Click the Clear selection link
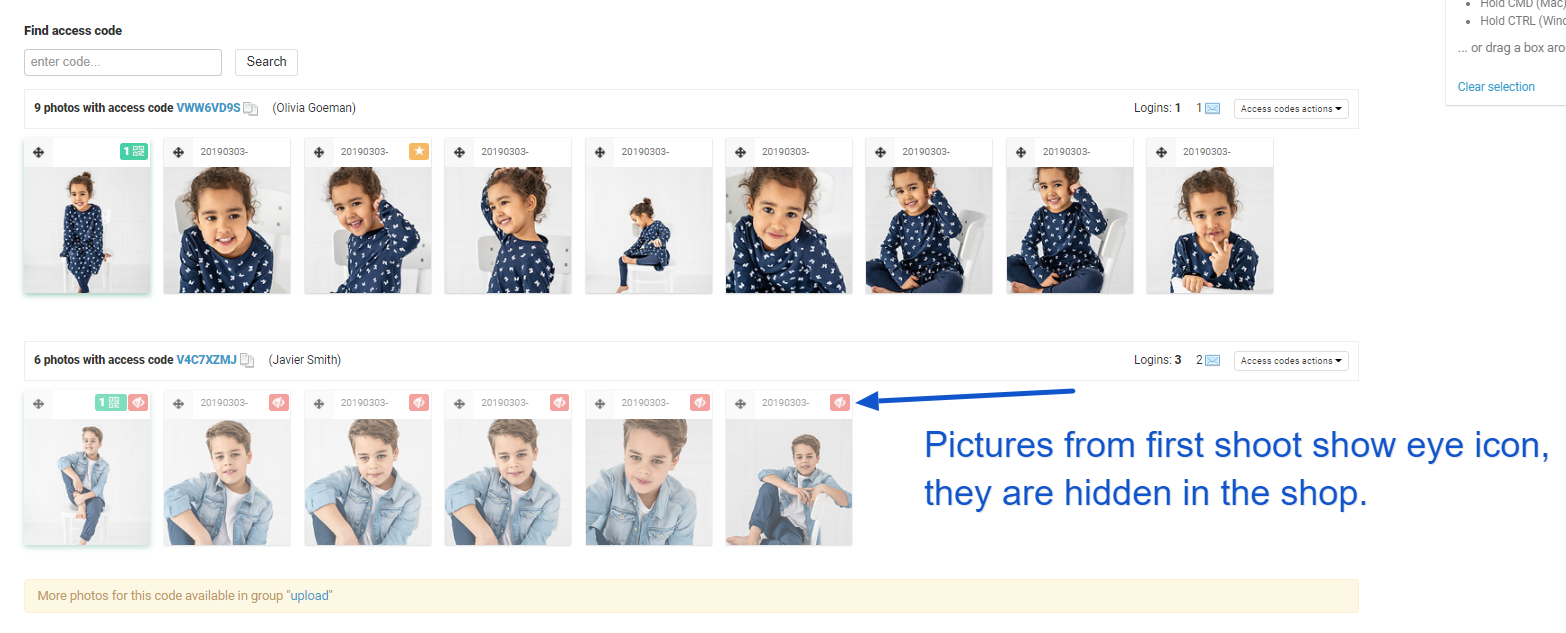The width and height of the screenshot is (1566, 633). point(1496,87)
